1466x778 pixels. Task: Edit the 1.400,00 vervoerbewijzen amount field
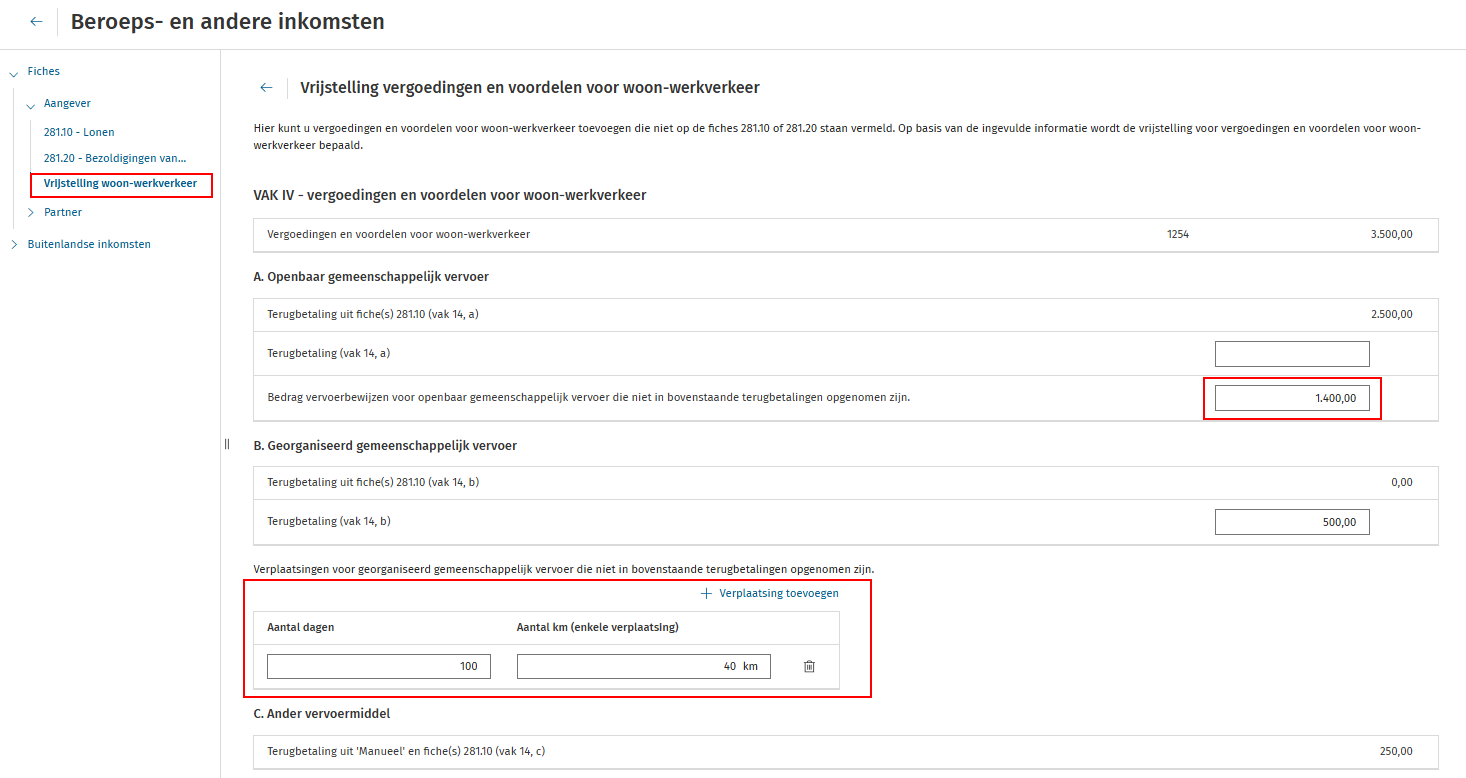click(1291, 398)
